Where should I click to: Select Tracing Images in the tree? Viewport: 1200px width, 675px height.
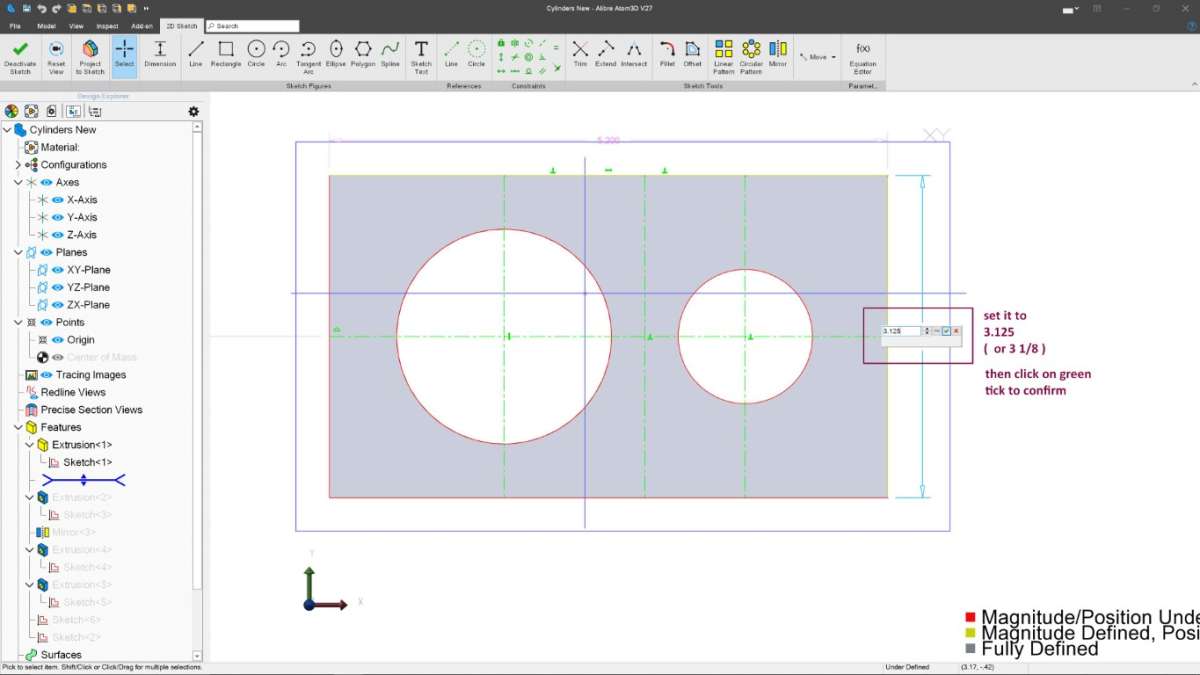pos(90,375)
